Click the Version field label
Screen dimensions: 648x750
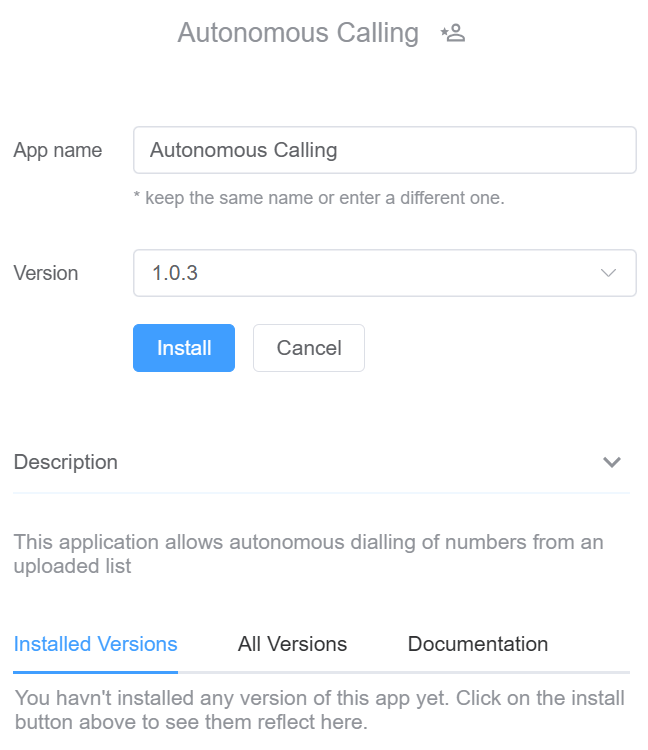click(x=46, y=273)
